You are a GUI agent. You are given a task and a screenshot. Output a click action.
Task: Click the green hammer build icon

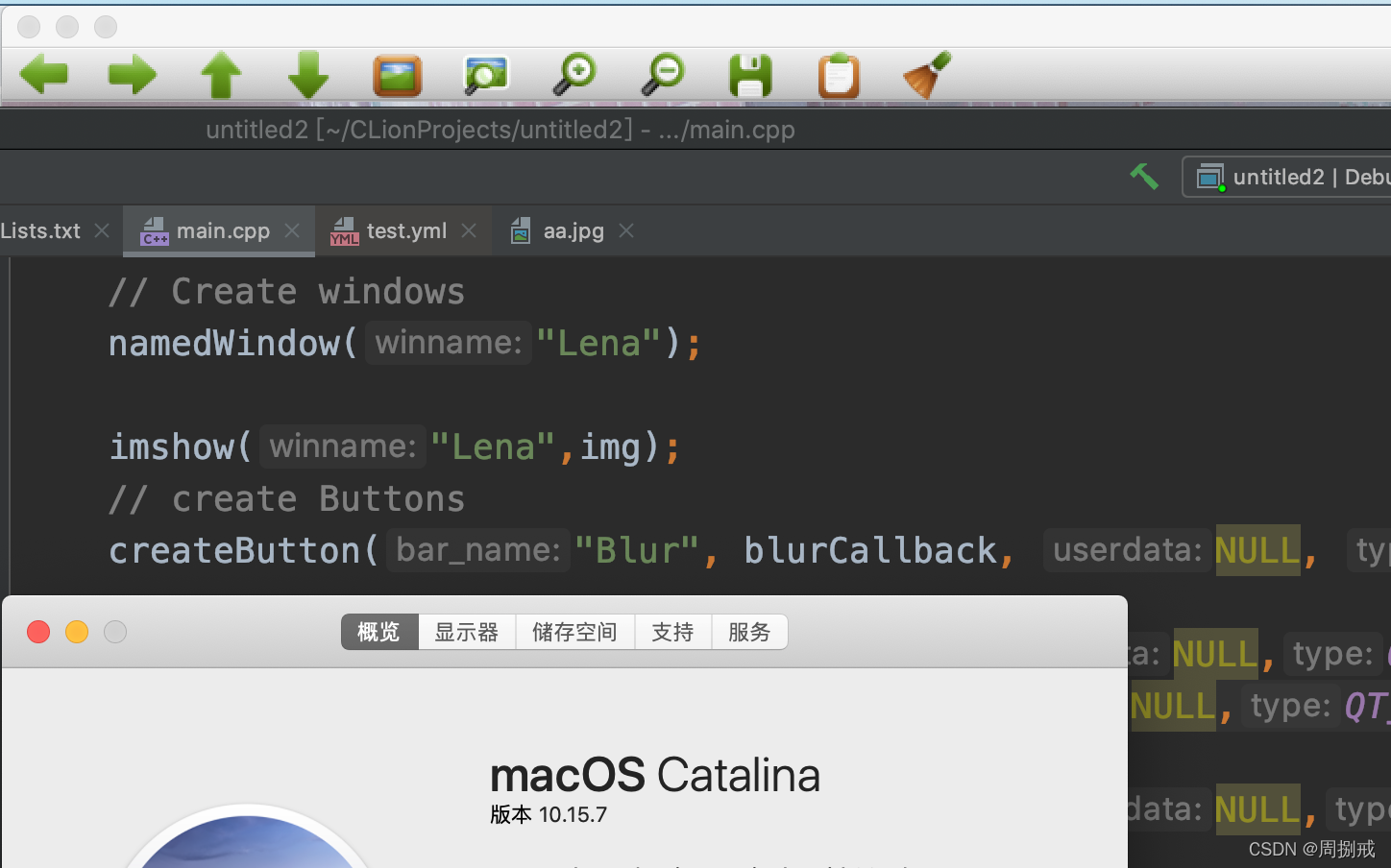point(1143,177)
